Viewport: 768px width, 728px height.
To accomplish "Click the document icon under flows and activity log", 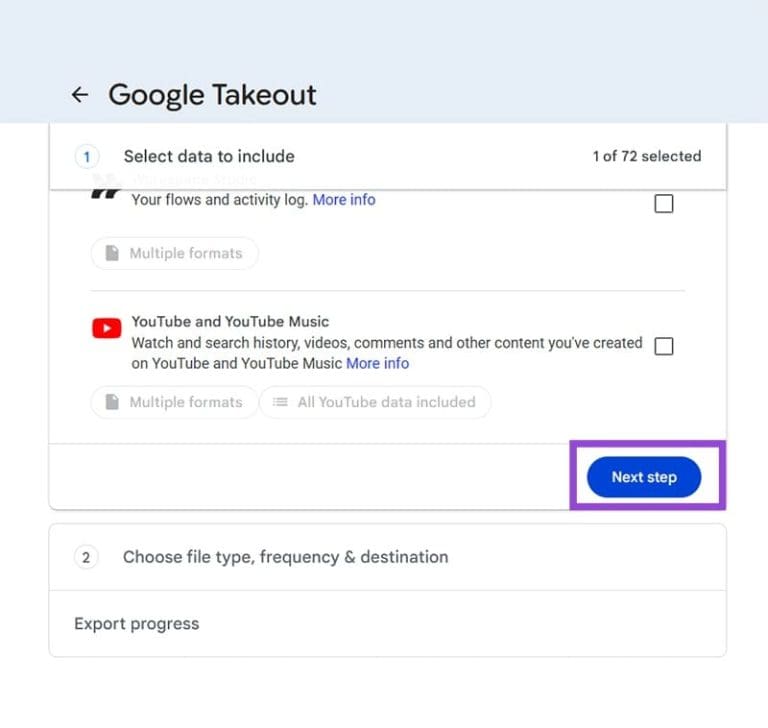I will [113, 253].
